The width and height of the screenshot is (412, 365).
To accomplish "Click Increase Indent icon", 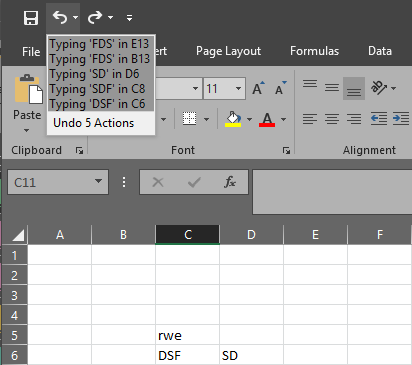I will [401, 119].
